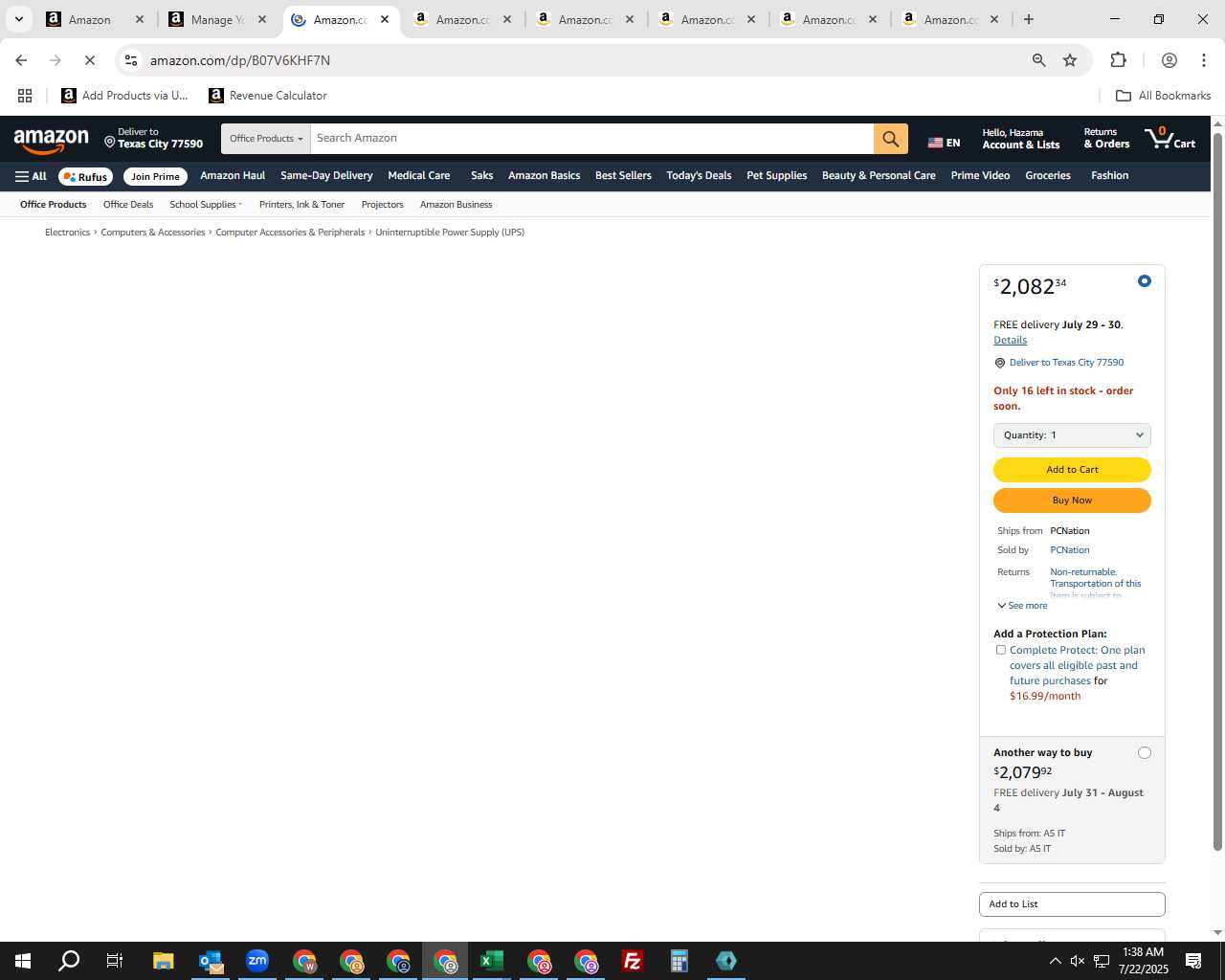Open Best Sellers in nav bar
Viewport: 1225px width, 980px height.
click(x=623, y=176)
